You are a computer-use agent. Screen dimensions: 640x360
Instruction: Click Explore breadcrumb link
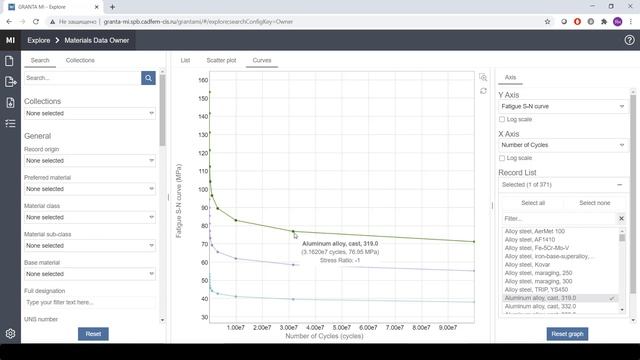[x=39, y=40]
